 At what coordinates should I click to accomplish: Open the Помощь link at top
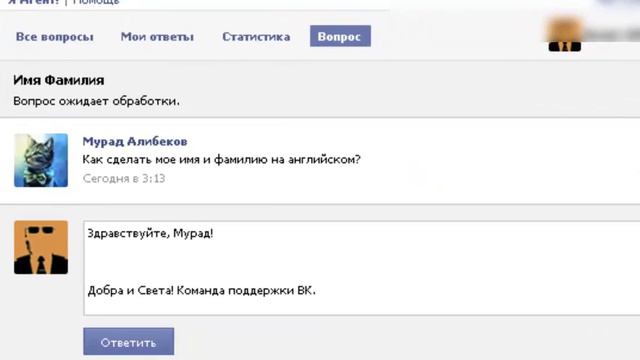96,2
